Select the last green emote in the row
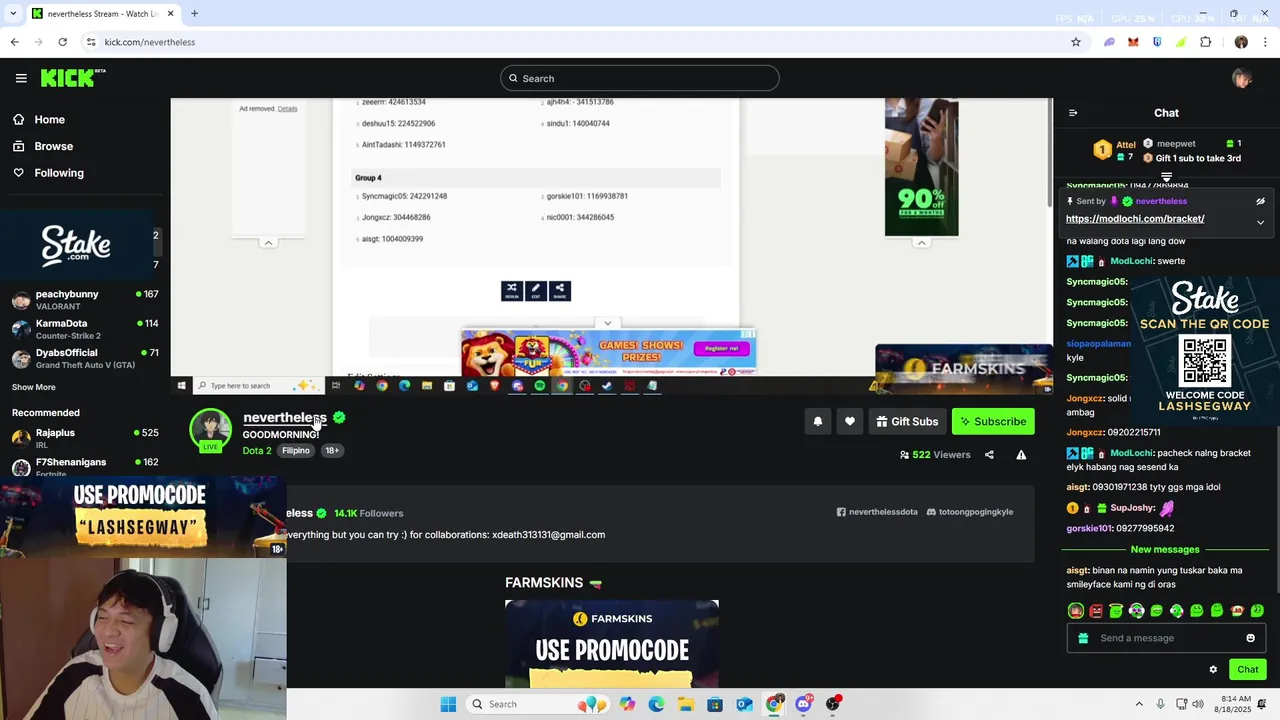The width and height of the screenshot is (1280, 720). coord(1257,610)
